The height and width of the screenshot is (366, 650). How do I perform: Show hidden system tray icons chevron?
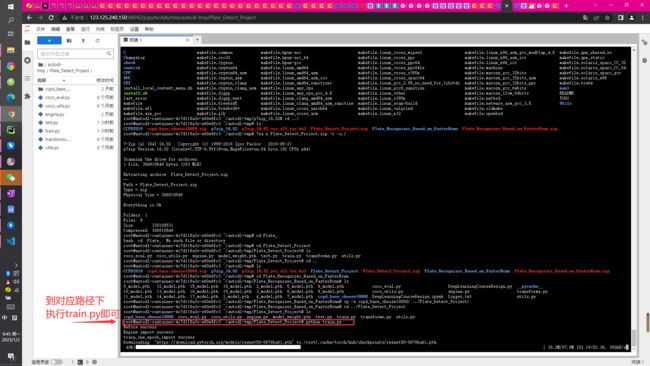coord(16,265)
